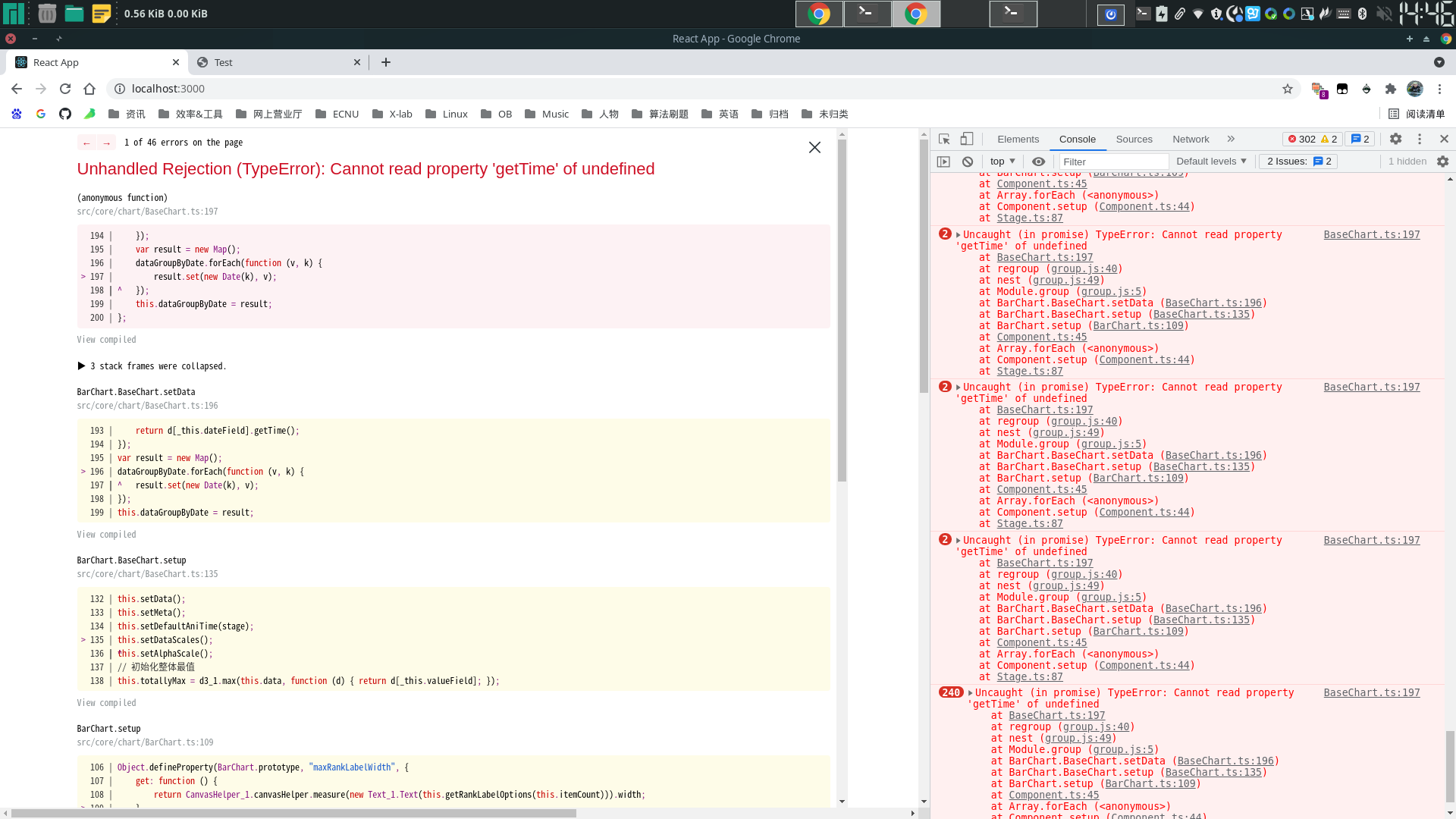Switch to the Network panel tab
Viewport: 1456px width, 819px height.
1191,140
